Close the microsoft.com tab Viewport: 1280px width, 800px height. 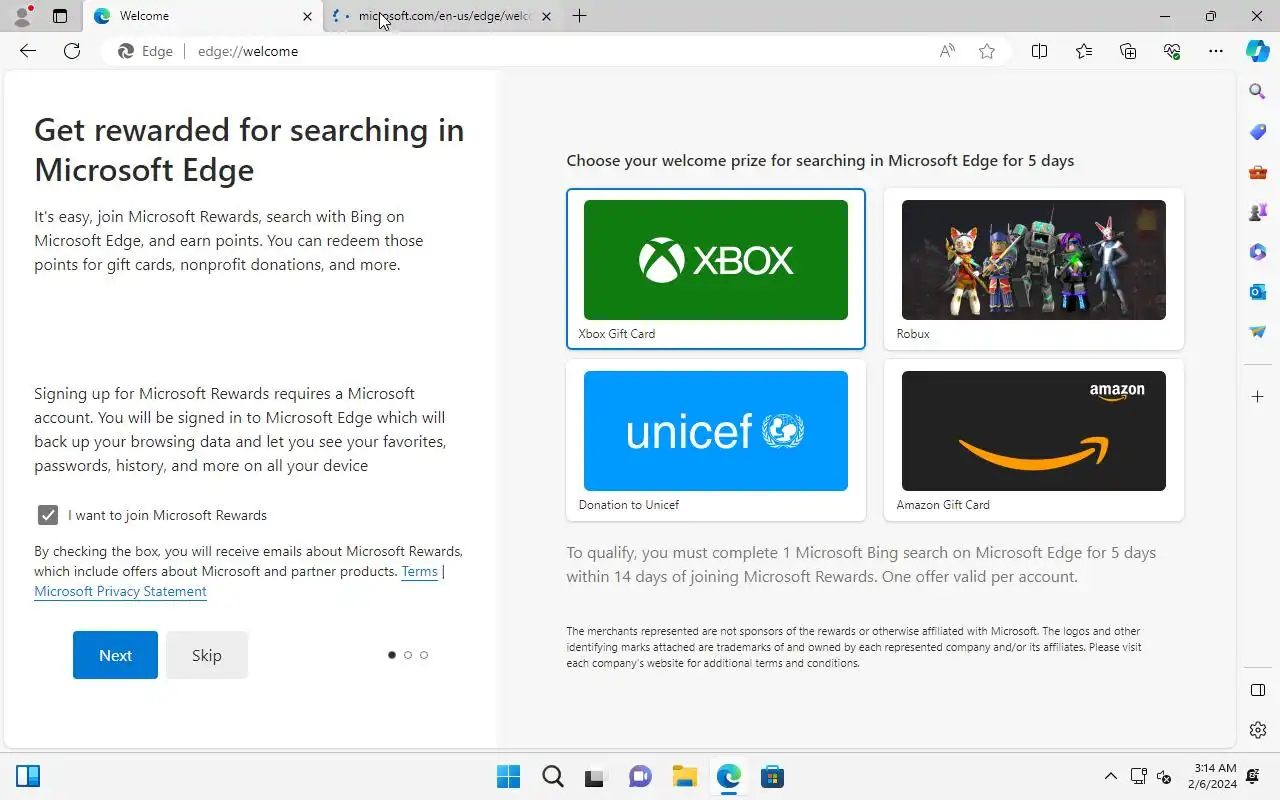click(x=546, y=16)
